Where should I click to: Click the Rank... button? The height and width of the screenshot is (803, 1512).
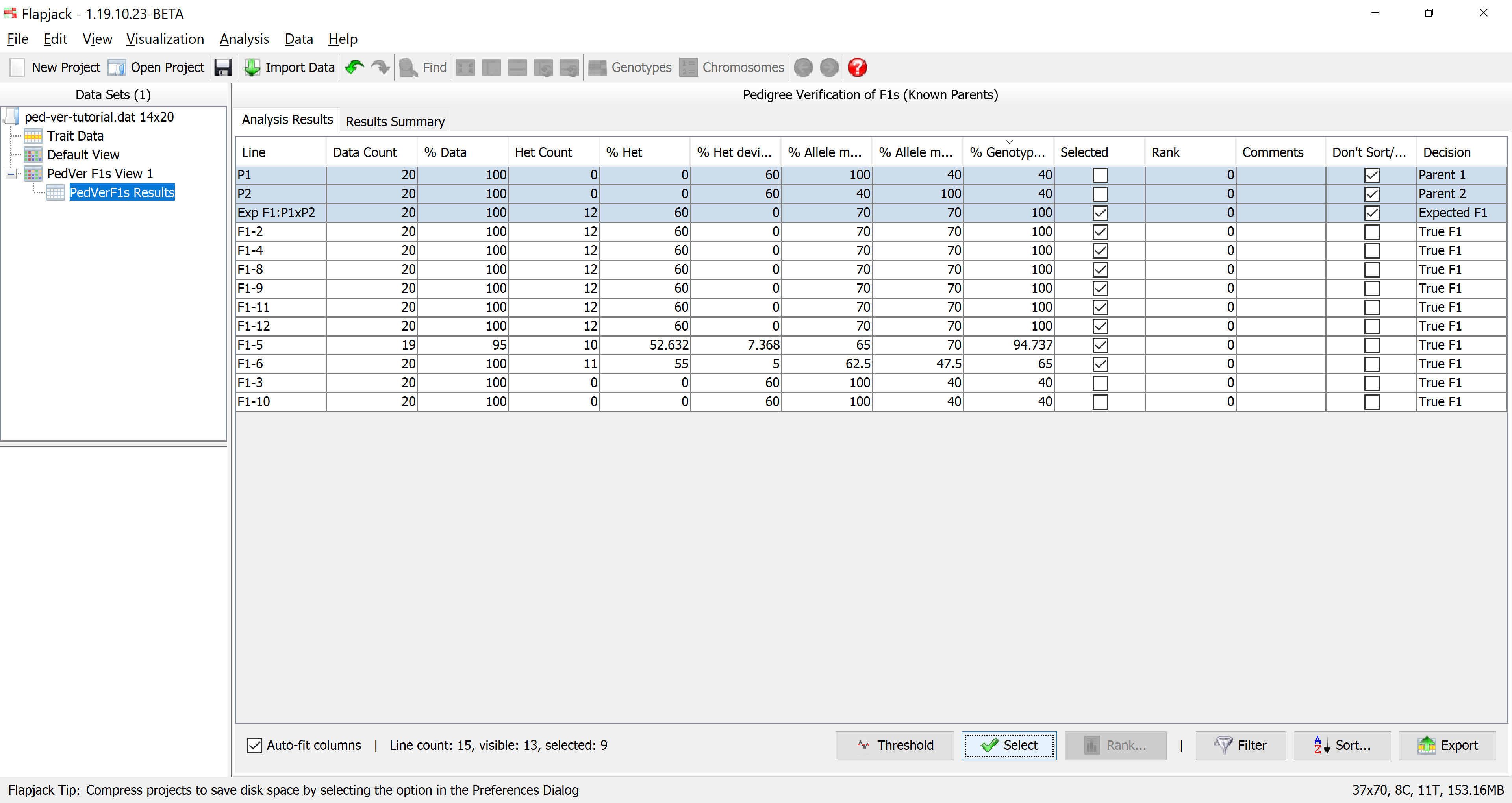point(1115,746)
